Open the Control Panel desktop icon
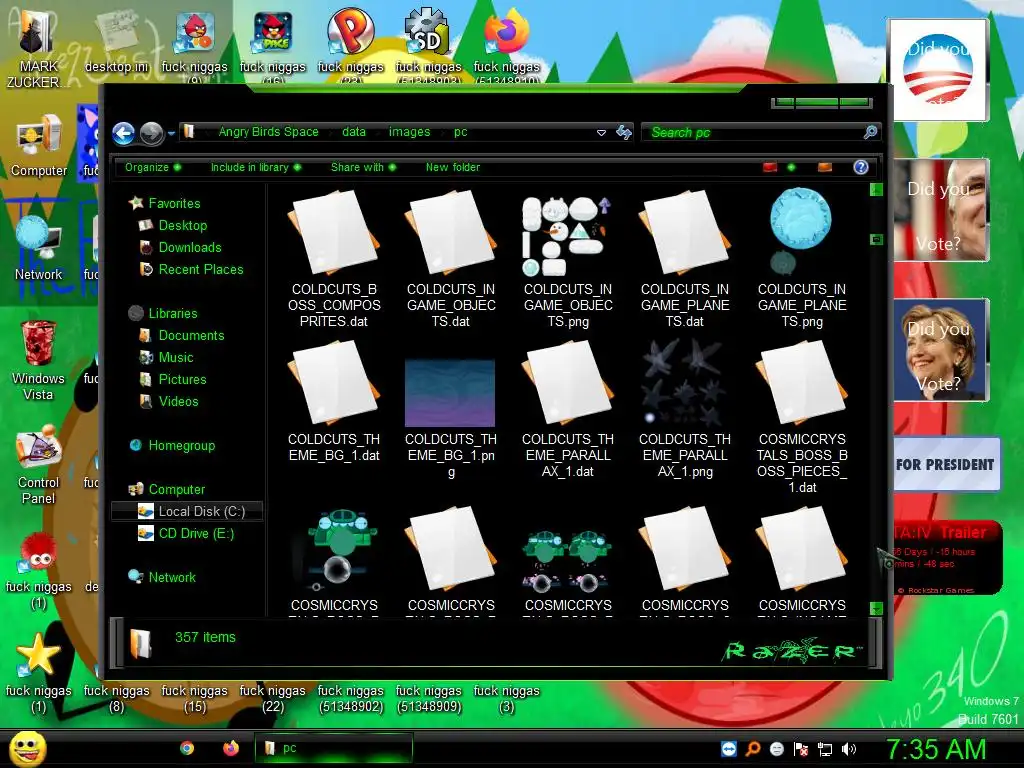 [x=39, y=465]
